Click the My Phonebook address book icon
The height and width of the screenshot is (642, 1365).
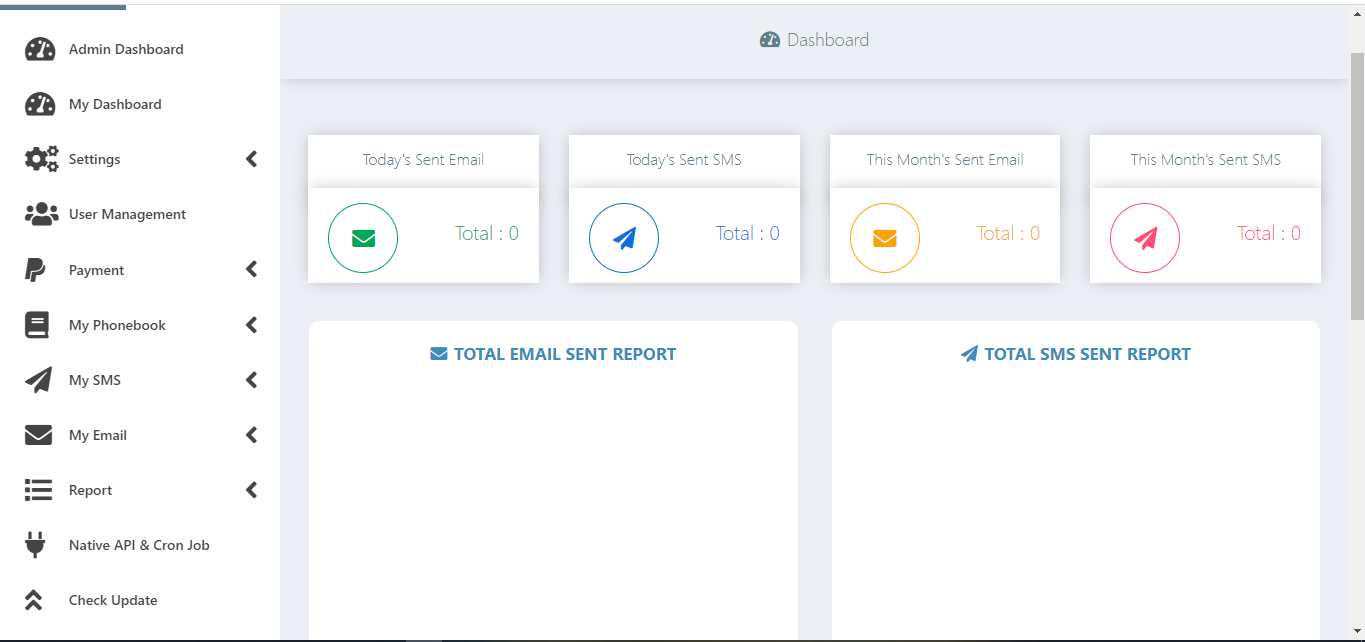(36, 324)
